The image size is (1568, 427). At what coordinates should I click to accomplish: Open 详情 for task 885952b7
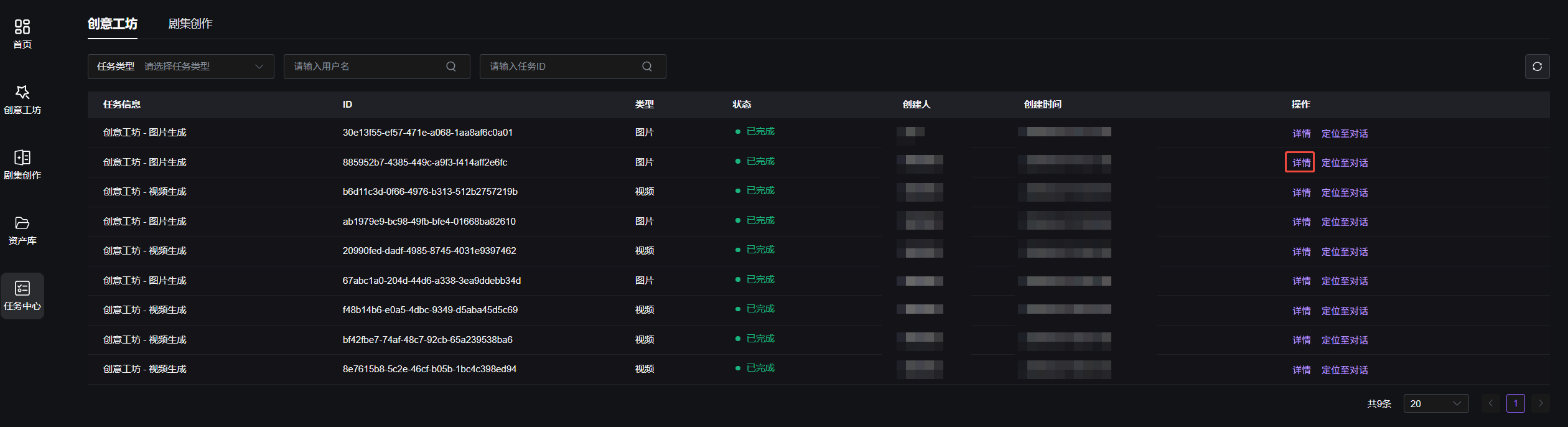[1301, 163]
